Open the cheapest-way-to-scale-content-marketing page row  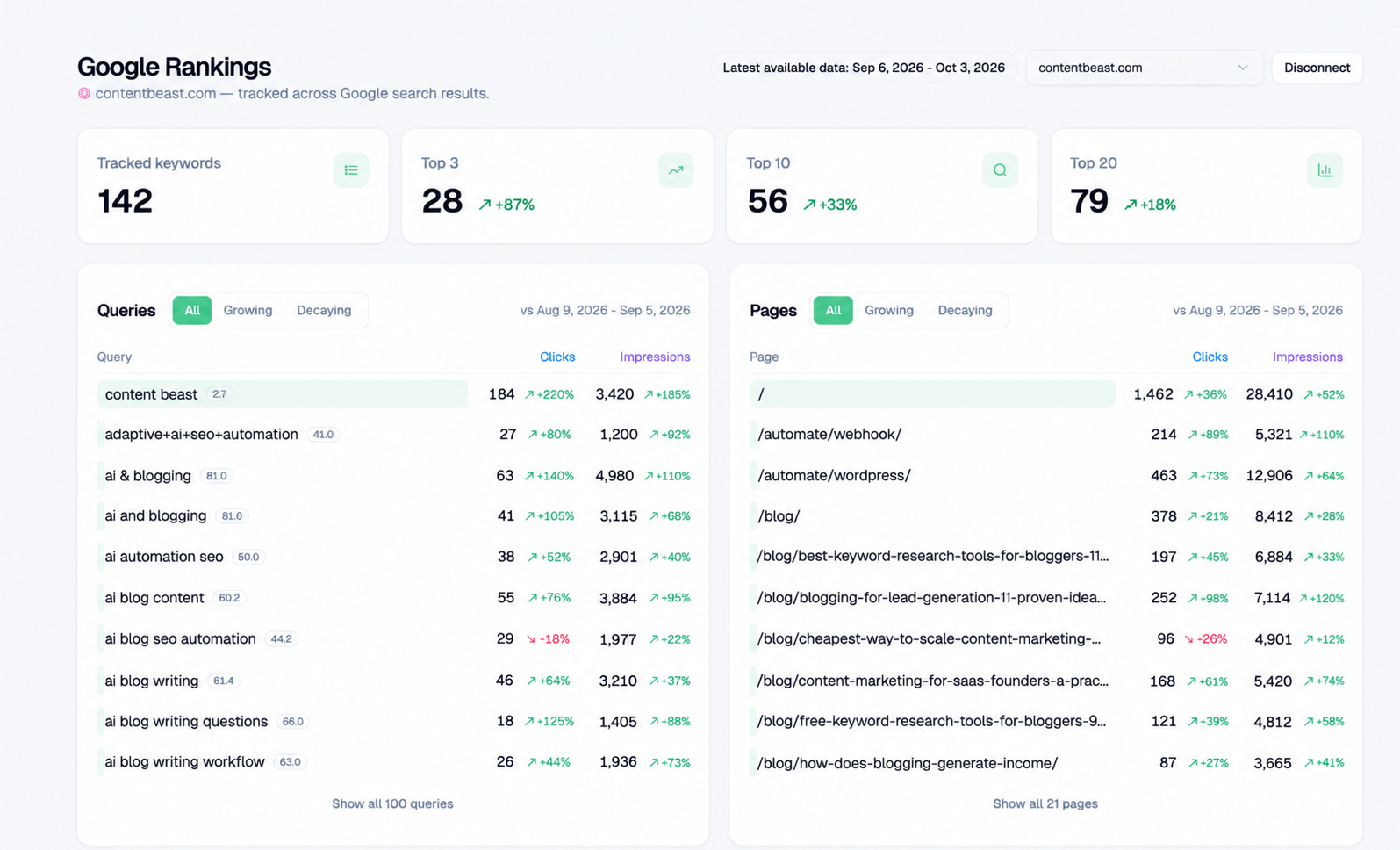pyautogui.click(x=1046, y=639)
